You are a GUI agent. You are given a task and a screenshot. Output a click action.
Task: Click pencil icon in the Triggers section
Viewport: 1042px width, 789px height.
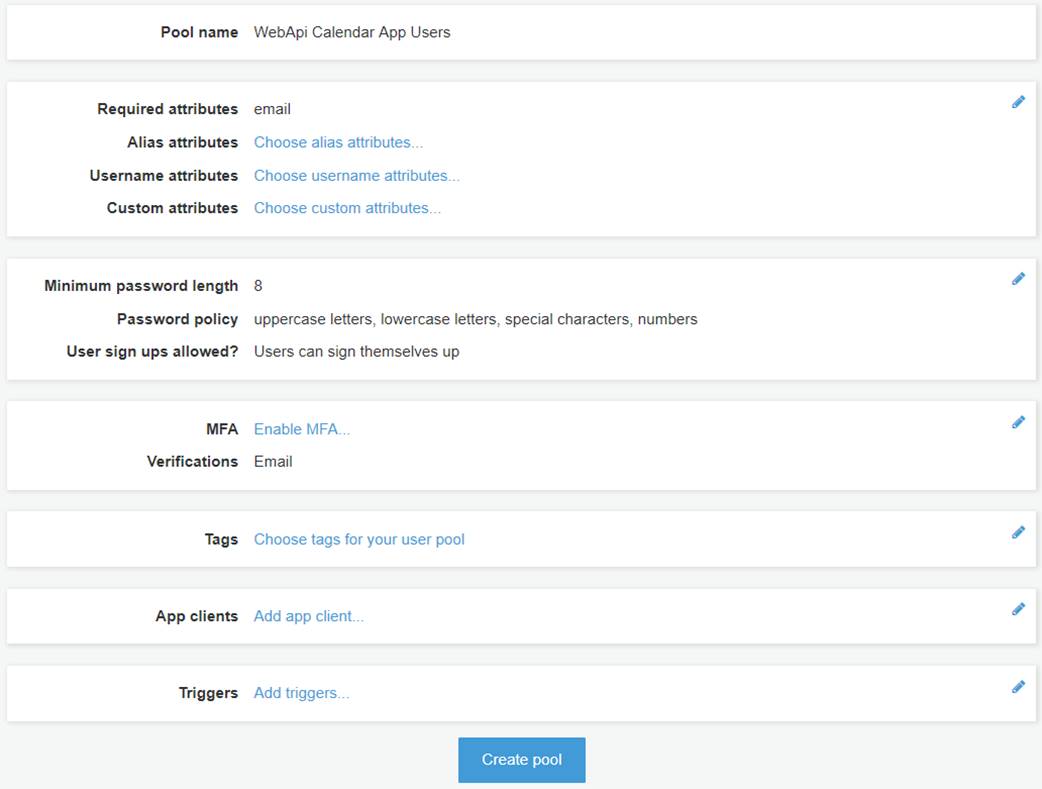tap(1018, 687)
